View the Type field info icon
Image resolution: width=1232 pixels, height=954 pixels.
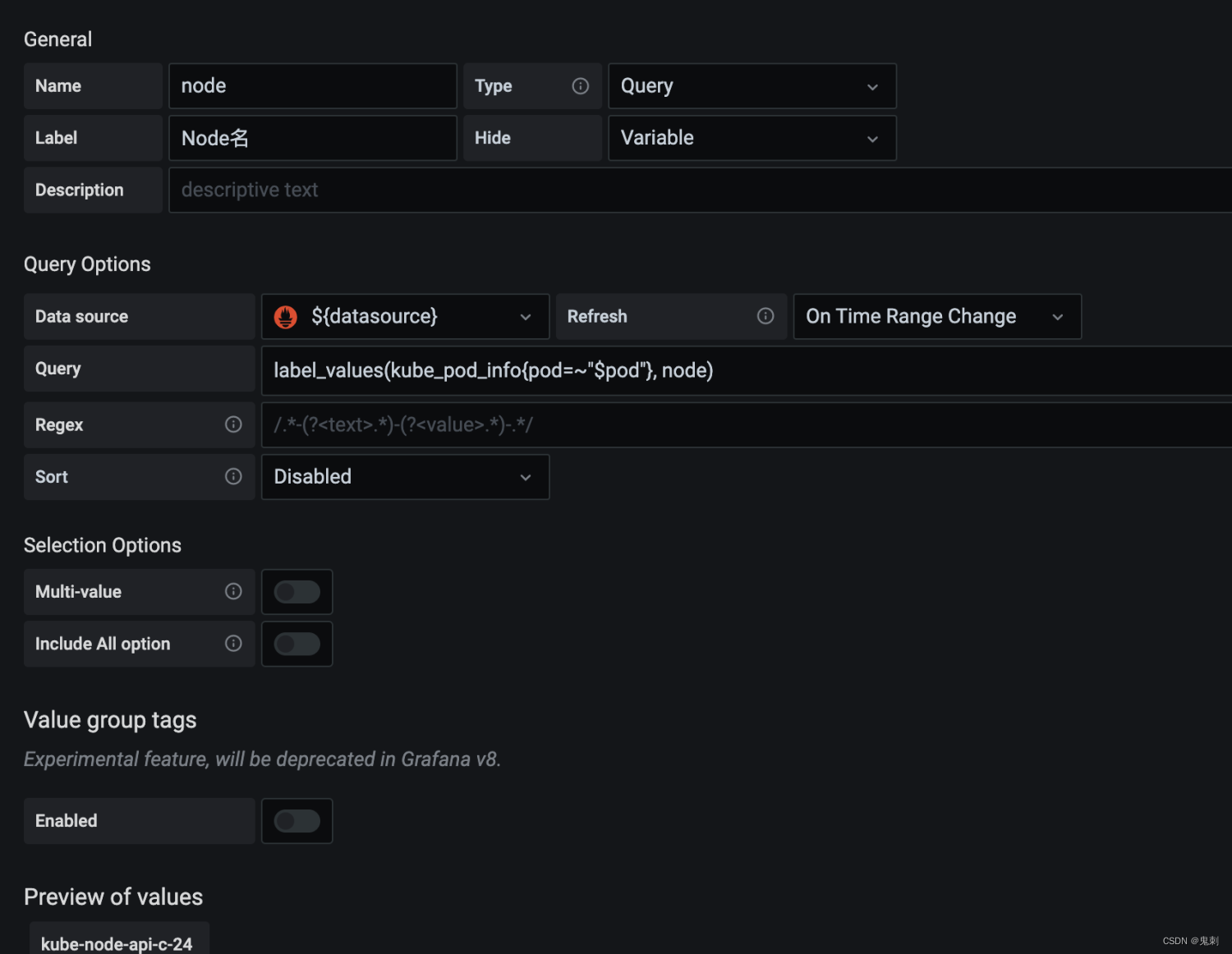pyautogui.click(x=581, y=85)
